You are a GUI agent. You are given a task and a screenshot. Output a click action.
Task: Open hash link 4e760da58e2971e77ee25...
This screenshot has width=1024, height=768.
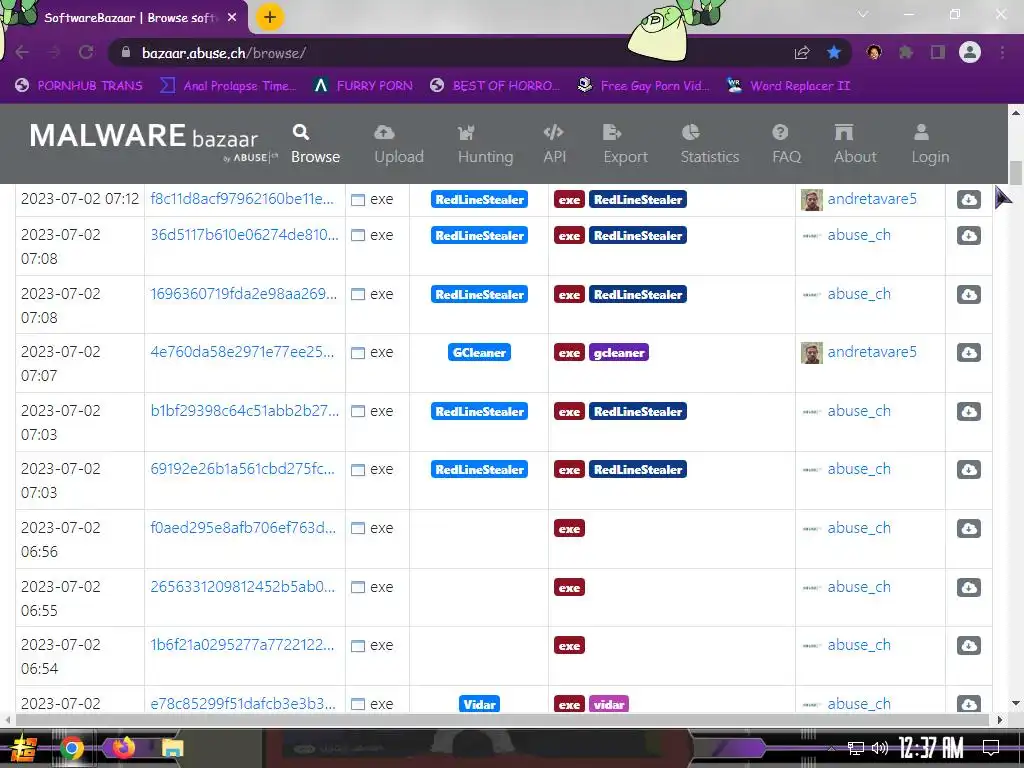(x=242, y=352)
